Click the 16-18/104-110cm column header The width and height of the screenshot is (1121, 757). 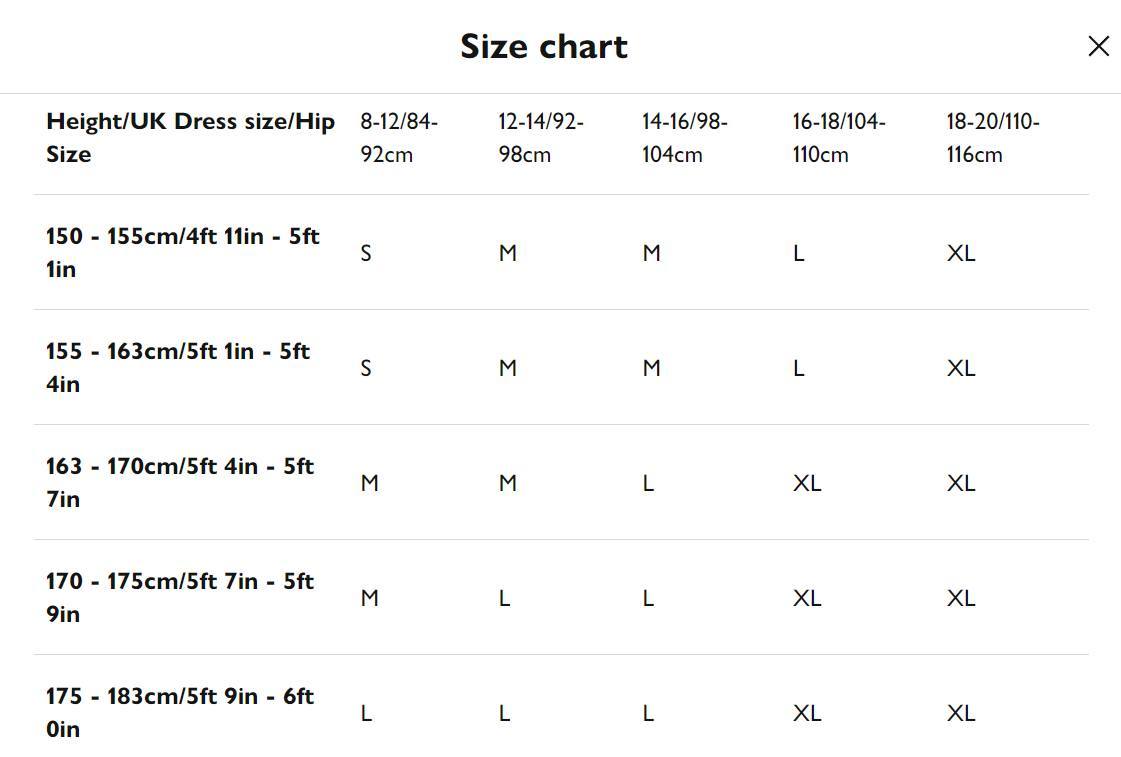839,137
